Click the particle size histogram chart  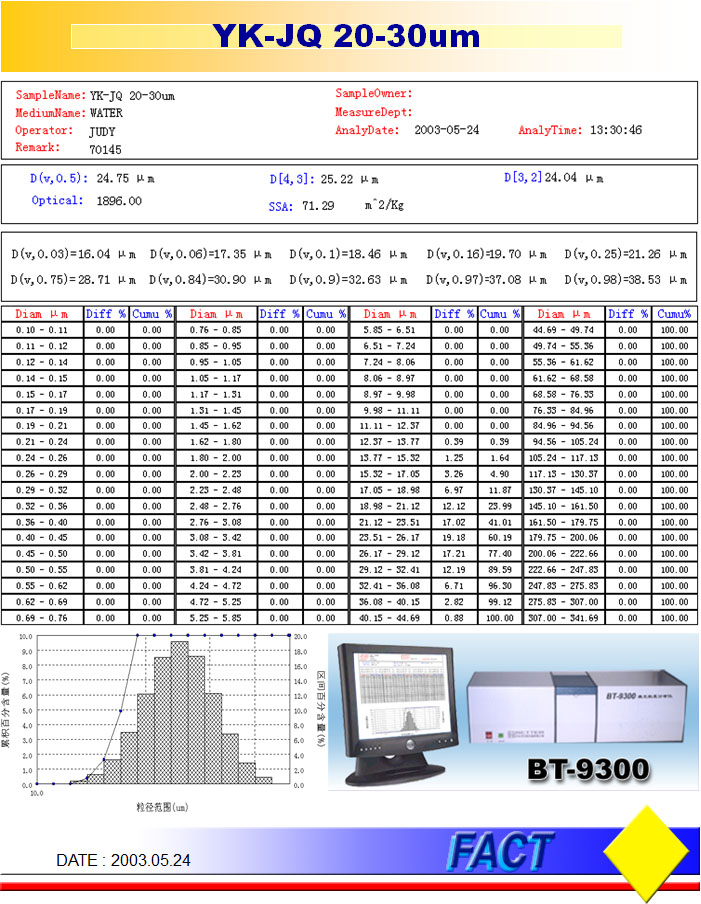coord(163,710)
